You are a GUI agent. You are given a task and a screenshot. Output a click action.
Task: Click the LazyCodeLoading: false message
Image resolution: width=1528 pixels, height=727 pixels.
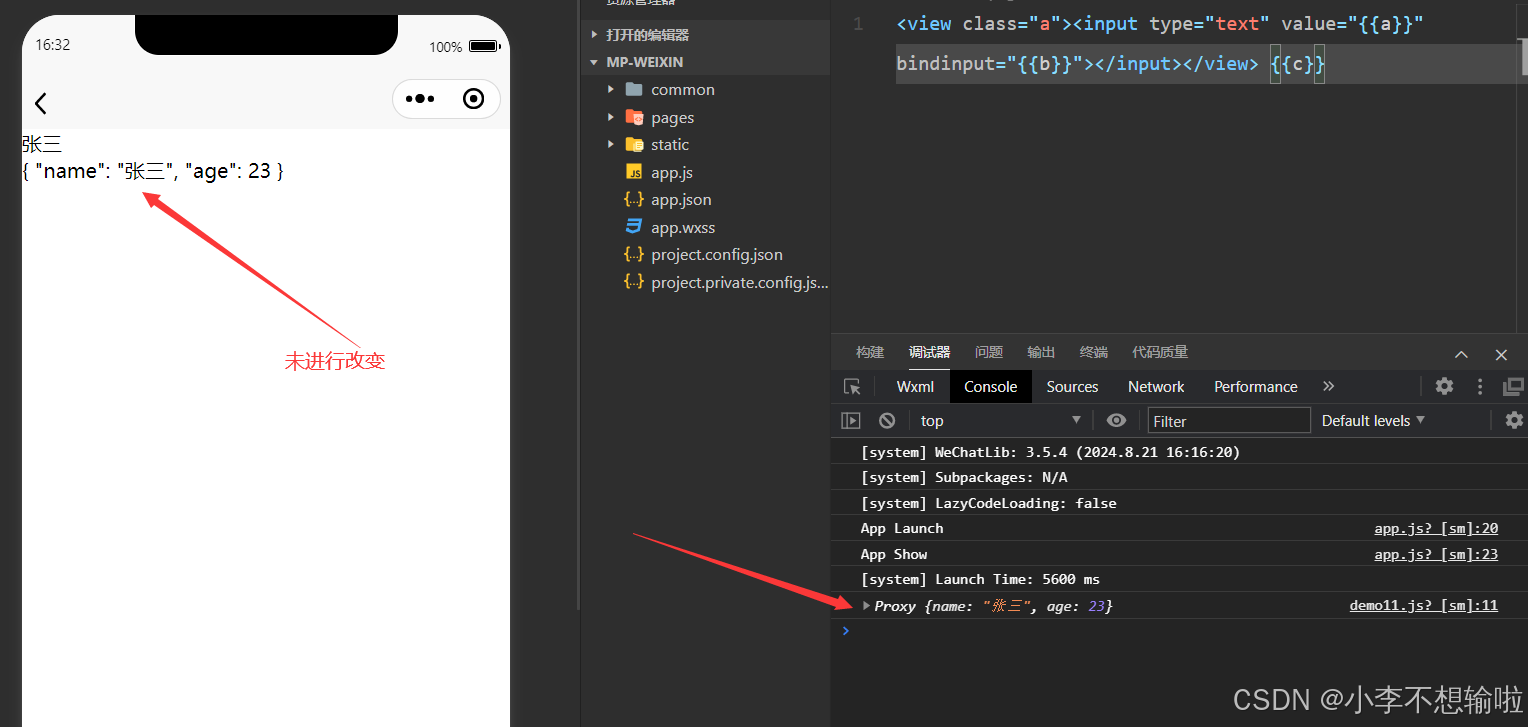(x=989, y=503)
